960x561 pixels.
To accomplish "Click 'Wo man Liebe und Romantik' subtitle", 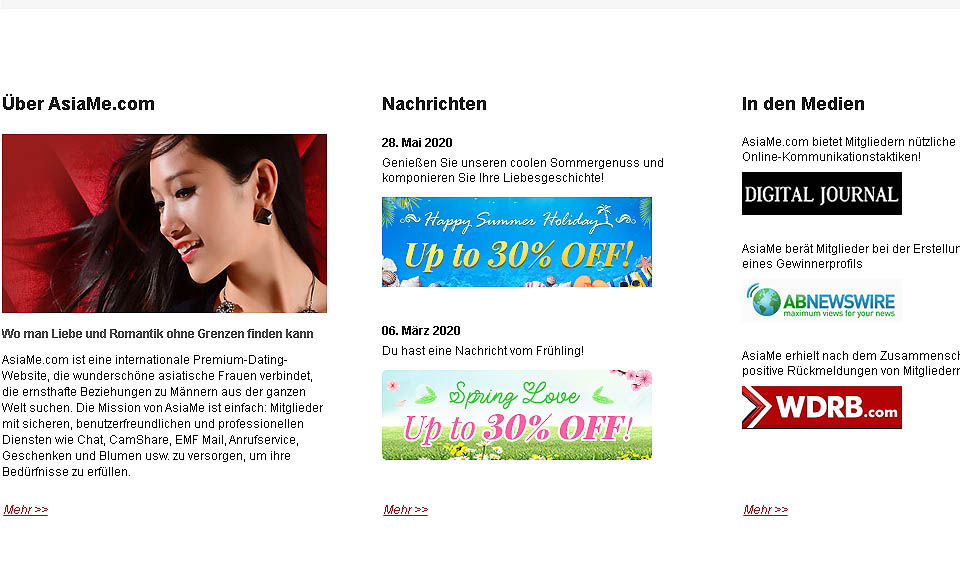I will (157, 334).
